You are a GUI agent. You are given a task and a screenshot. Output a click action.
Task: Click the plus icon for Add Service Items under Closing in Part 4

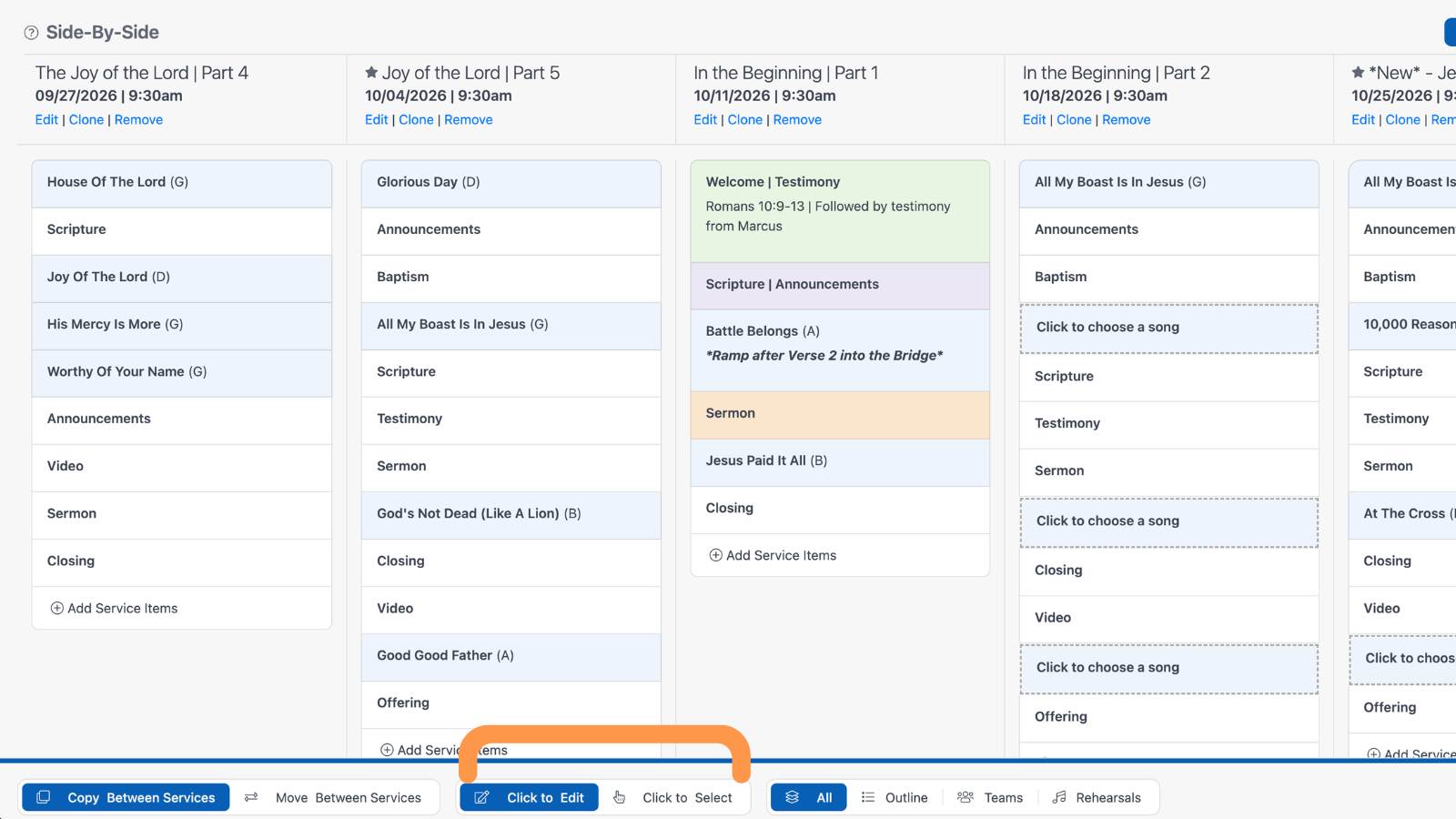pyautogui.click(x=56, y=608)
